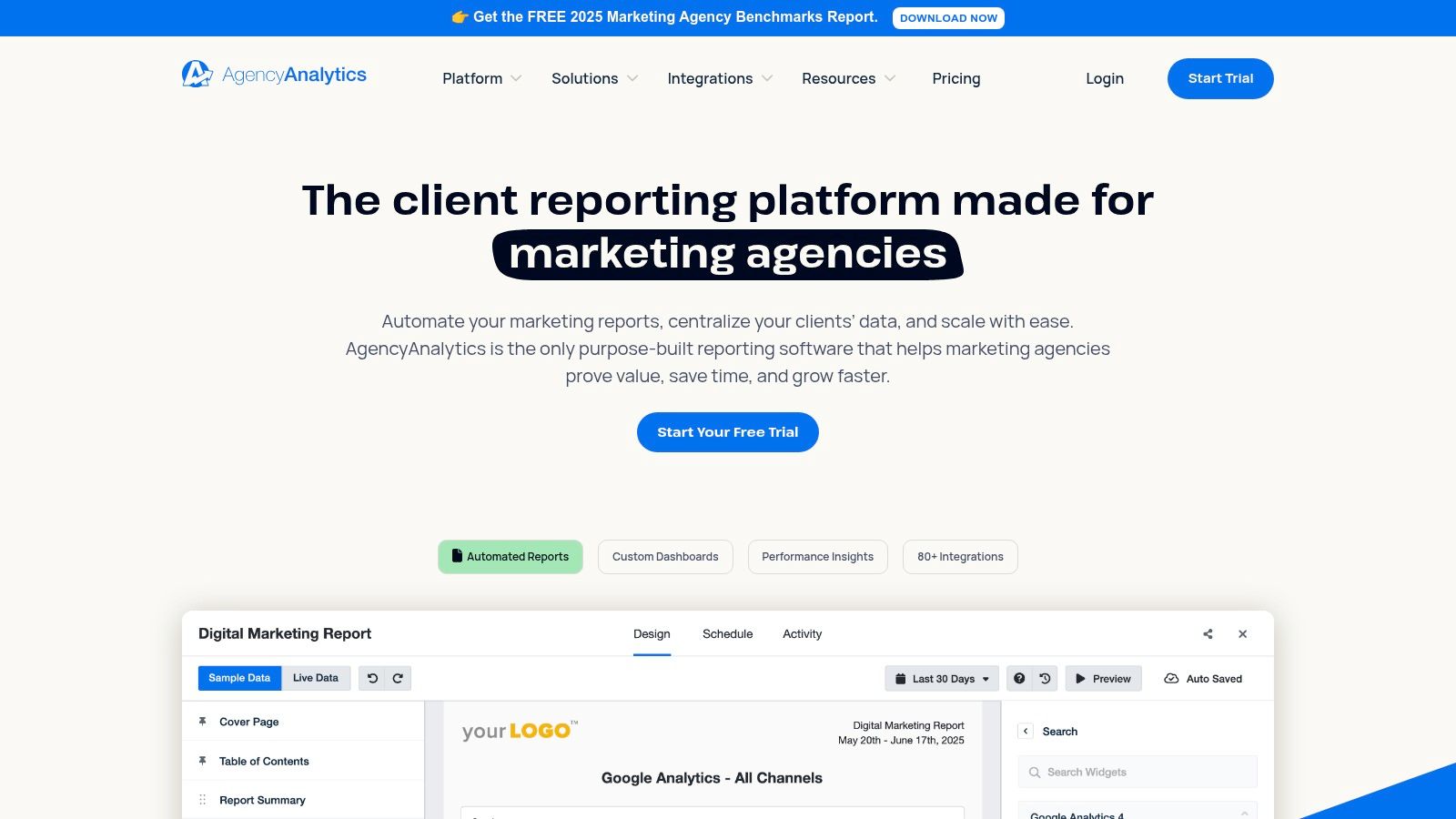The height and width of the screenshot is (819, 1456).
Task: Click DOWNLOAD NOW in the top banner
Action: tap(948, 17)
